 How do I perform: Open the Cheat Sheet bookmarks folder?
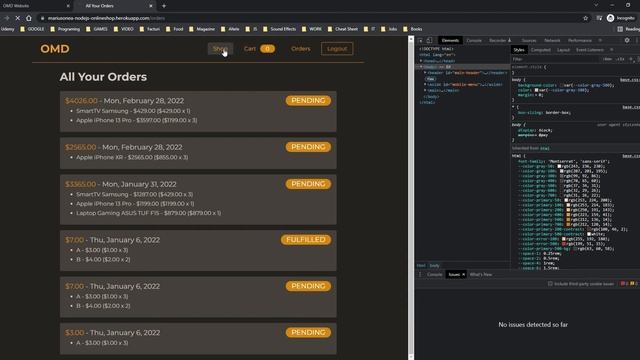click(x=343, y=29)
